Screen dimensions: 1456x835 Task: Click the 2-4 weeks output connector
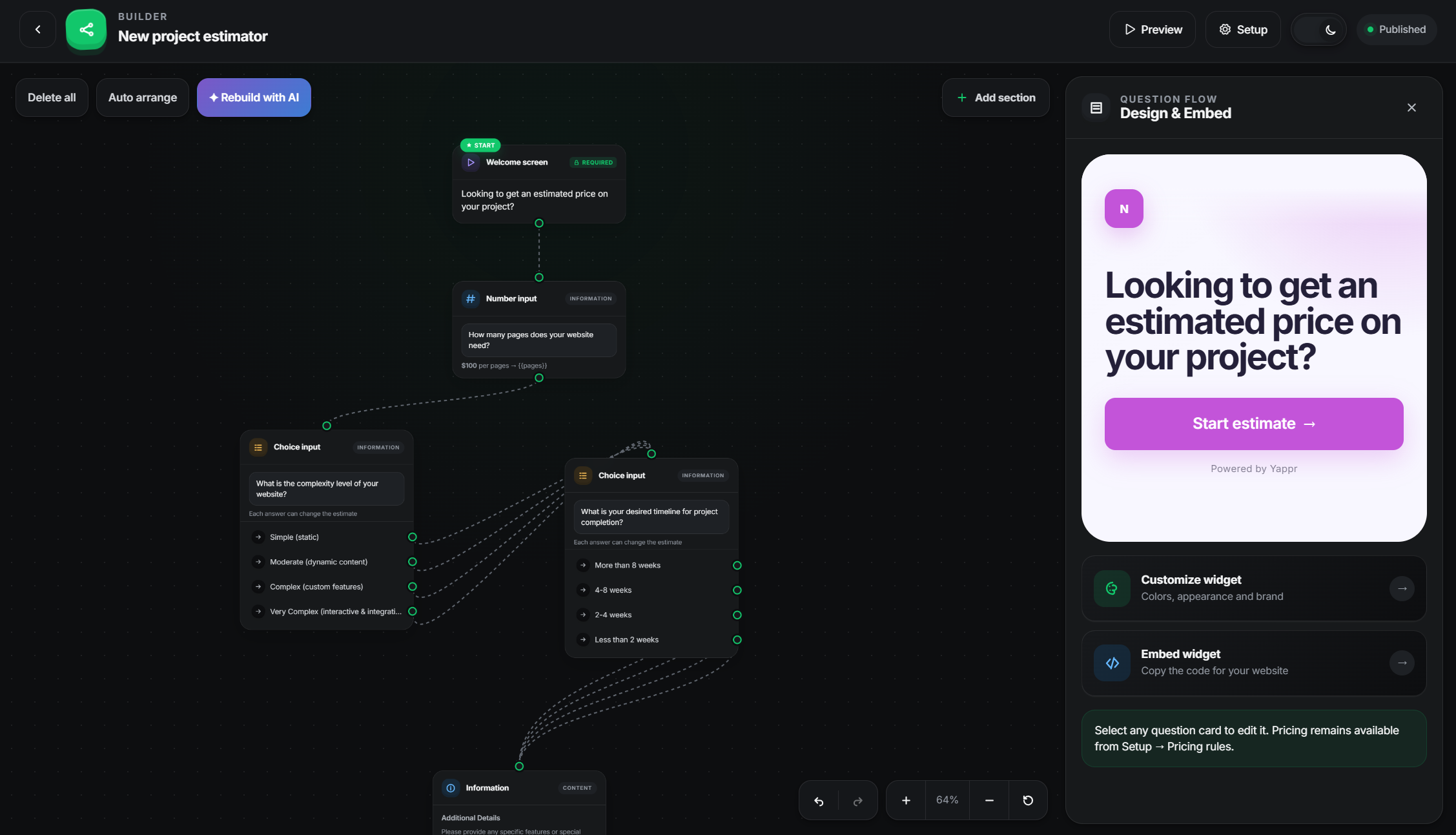(x=737, y=615)
